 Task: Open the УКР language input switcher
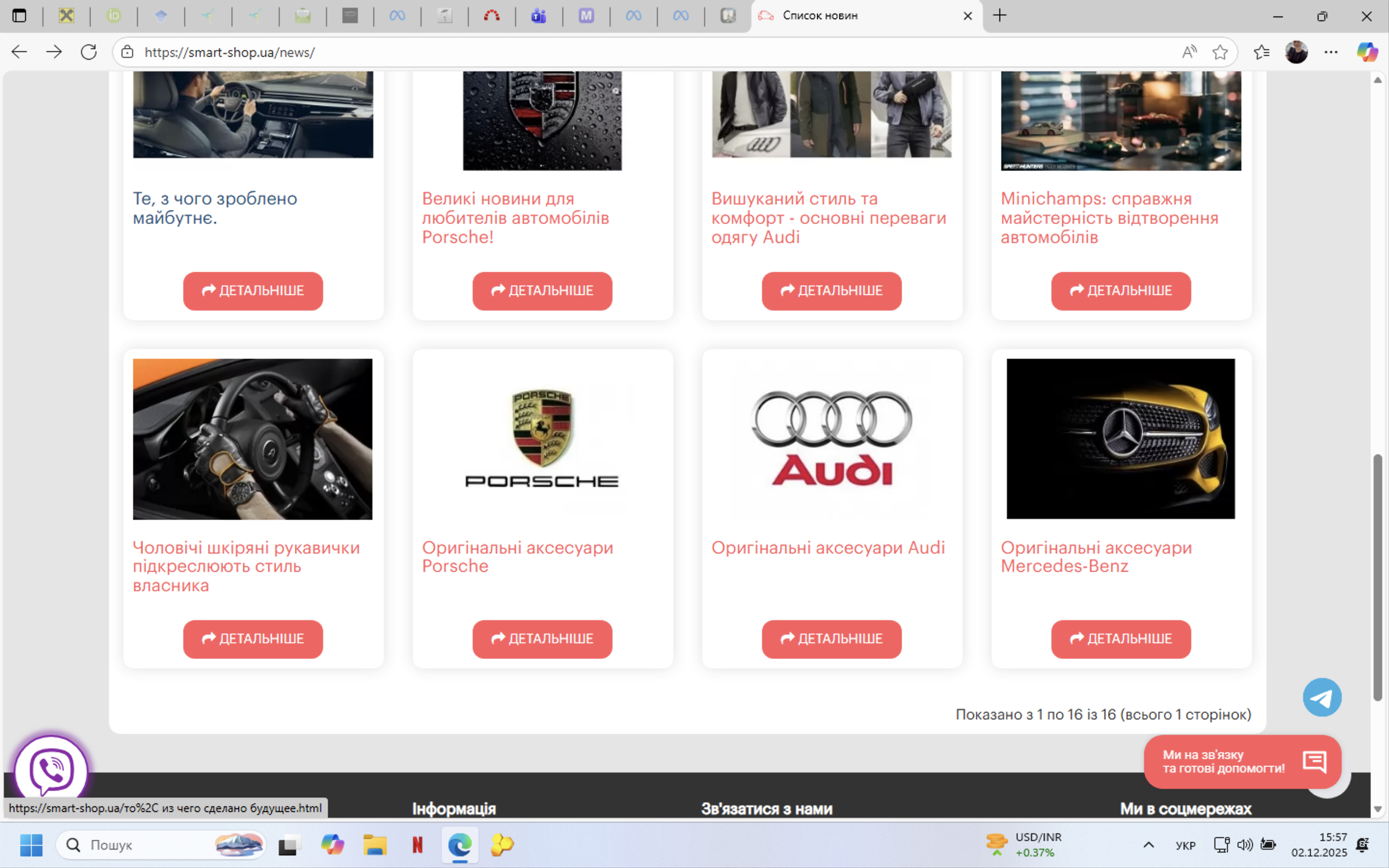click(1185, 846)
